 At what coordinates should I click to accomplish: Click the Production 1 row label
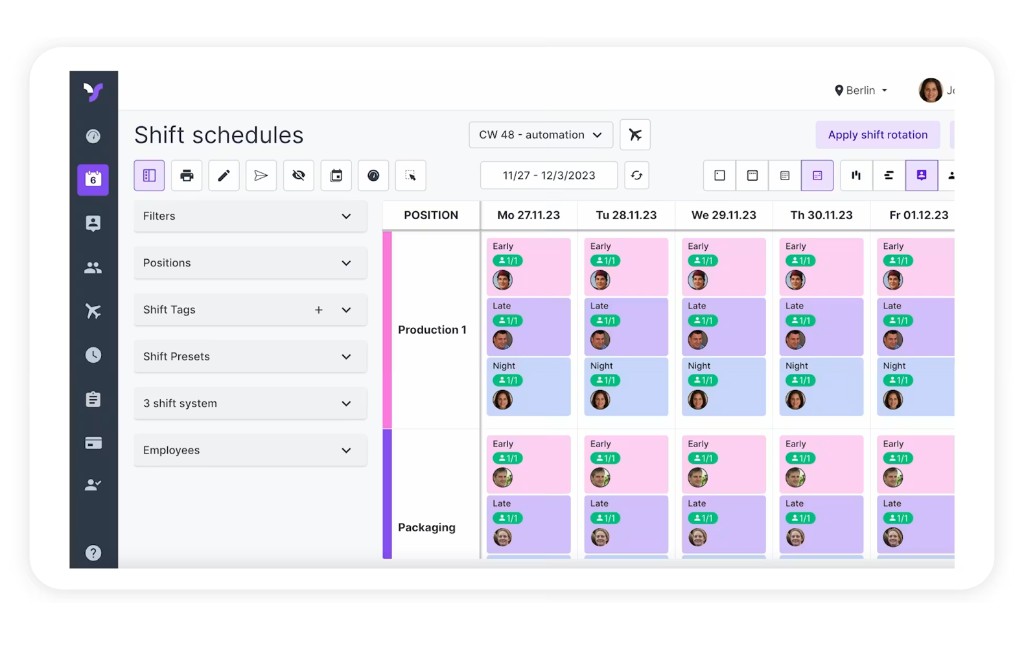point(432,330)
